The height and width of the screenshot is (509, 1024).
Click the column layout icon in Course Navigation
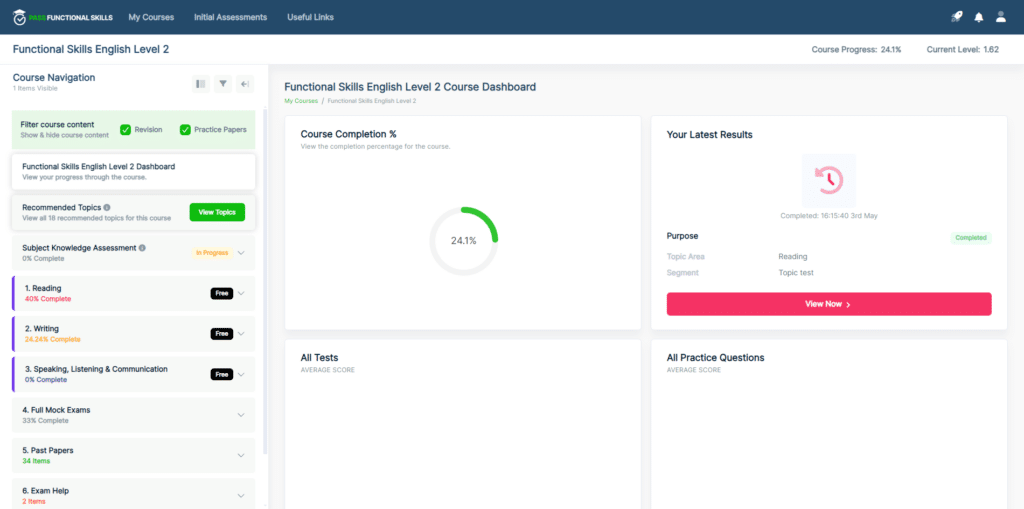point(201,84)
